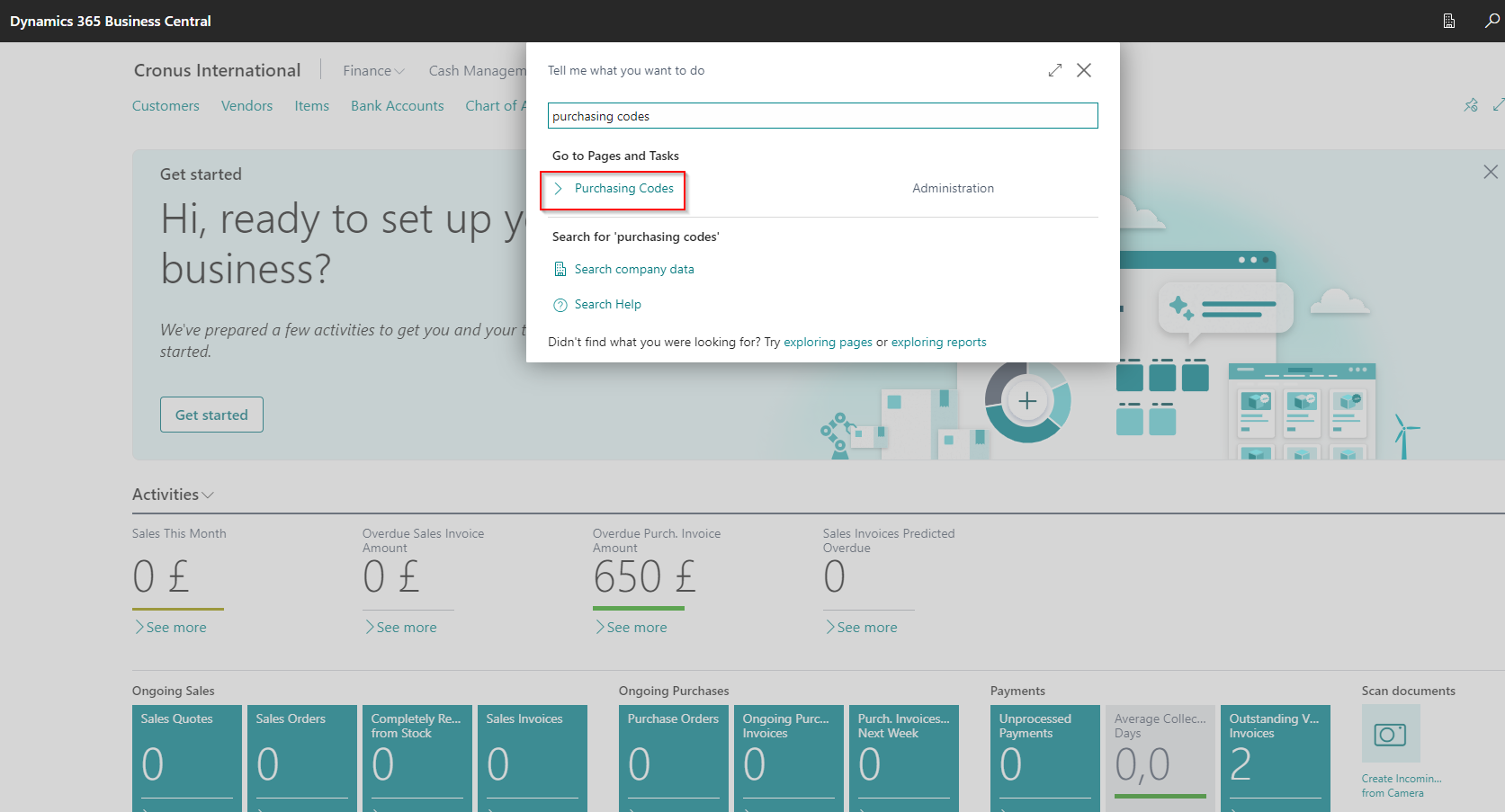1505x812 pixels.
Task: Close the Tell Me search dialog
Action: click(x=1084, y=70)
